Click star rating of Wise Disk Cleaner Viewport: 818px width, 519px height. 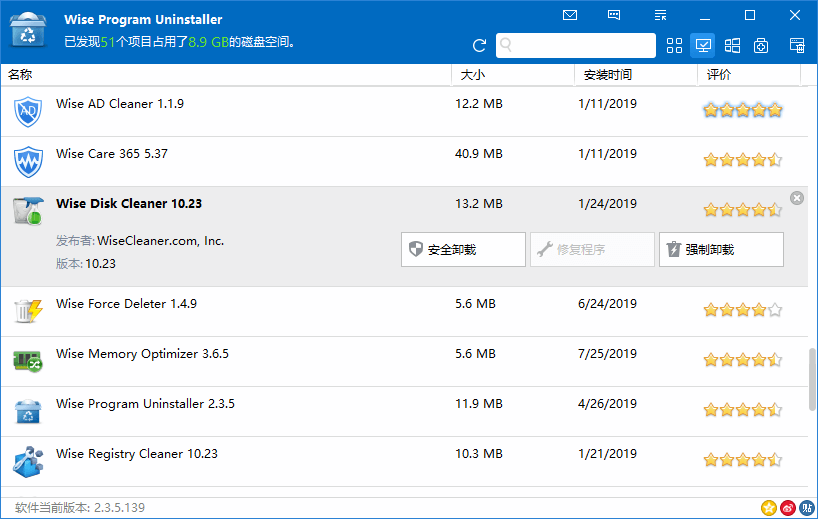pos(743,210)
